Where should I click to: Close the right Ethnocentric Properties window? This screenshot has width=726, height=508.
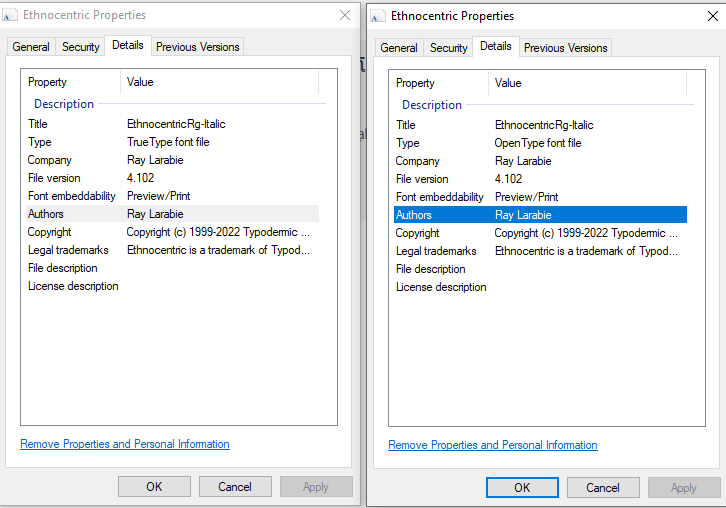point(713,16)
